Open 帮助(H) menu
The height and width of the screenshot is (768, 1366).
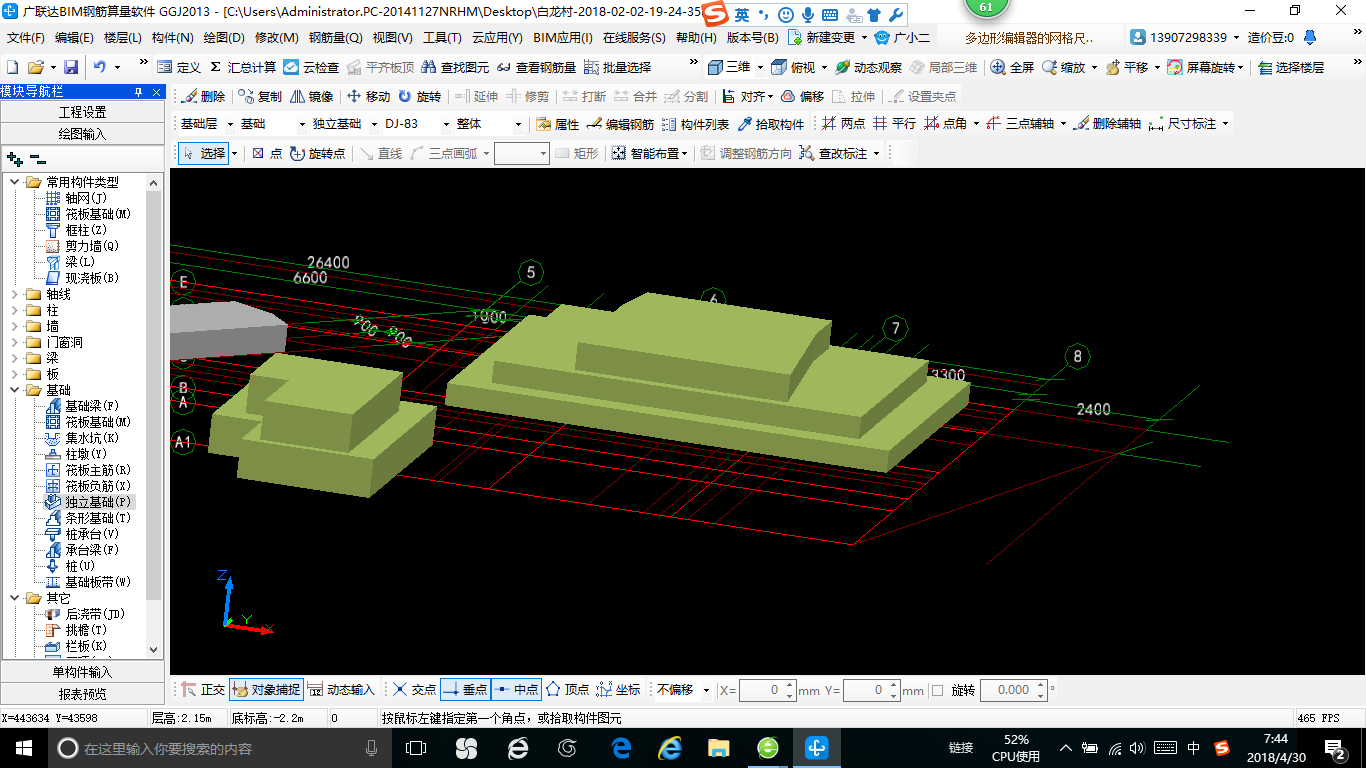pyautogui.click(x=696, y=38)
